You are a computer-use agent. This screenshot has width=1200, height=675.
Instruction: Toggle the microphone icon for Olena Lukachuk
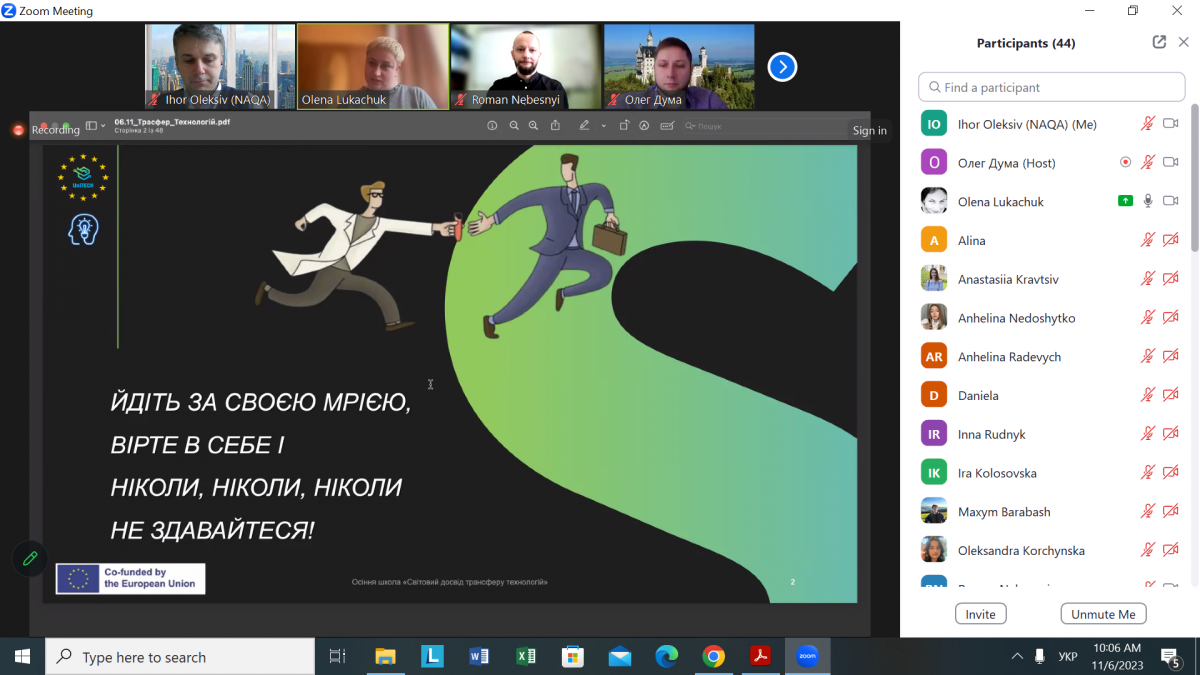[x=1148, y=201]
